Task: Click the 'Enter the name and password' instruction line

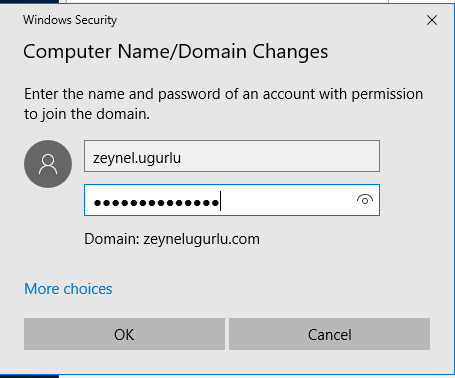Action: click(223, 94)
